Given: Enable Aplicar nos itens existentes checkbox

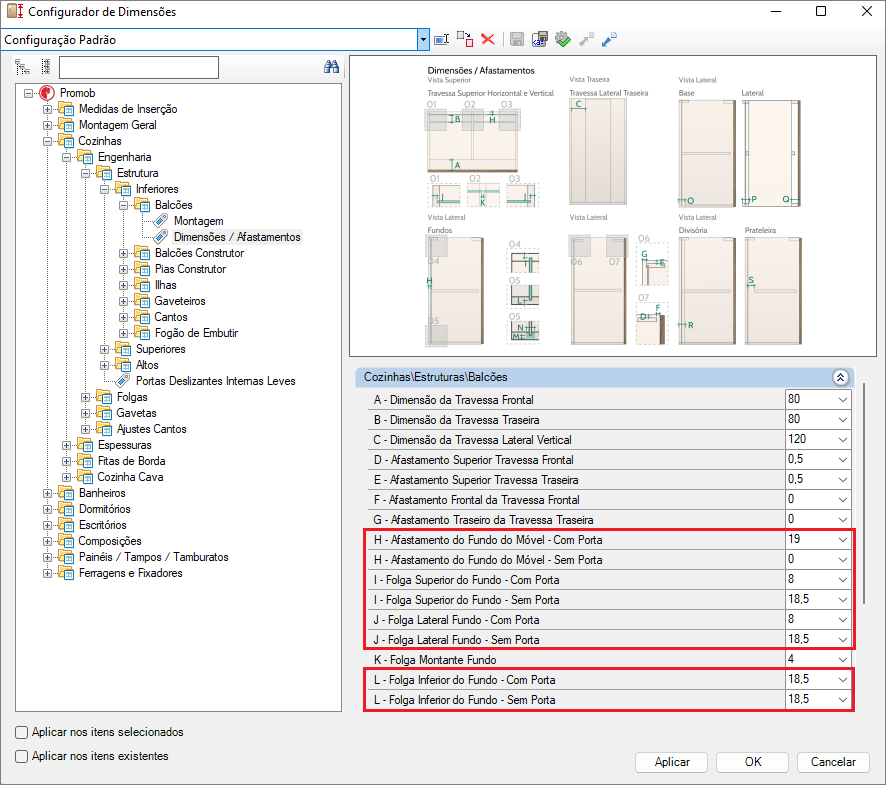Looking at the screenshot, I should 21,756.
